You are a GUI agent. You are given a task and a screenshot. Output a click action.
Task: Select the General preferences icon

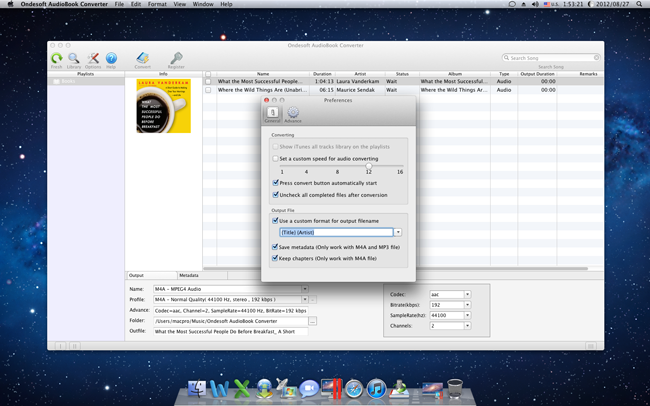(272, 113)
